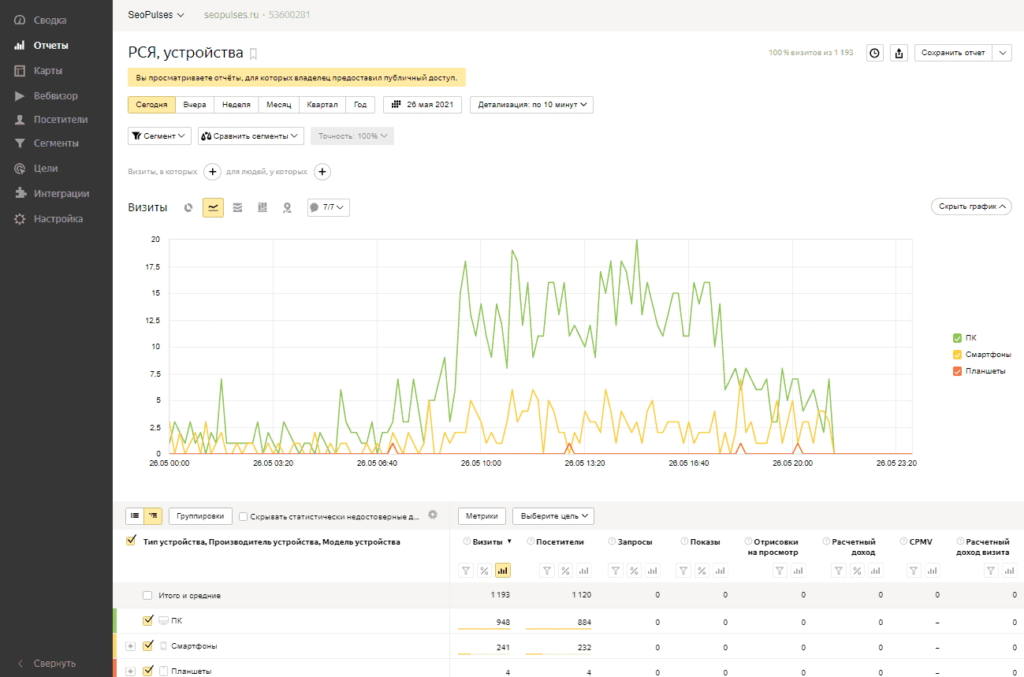Open the scheduled report clock icon

874,53
